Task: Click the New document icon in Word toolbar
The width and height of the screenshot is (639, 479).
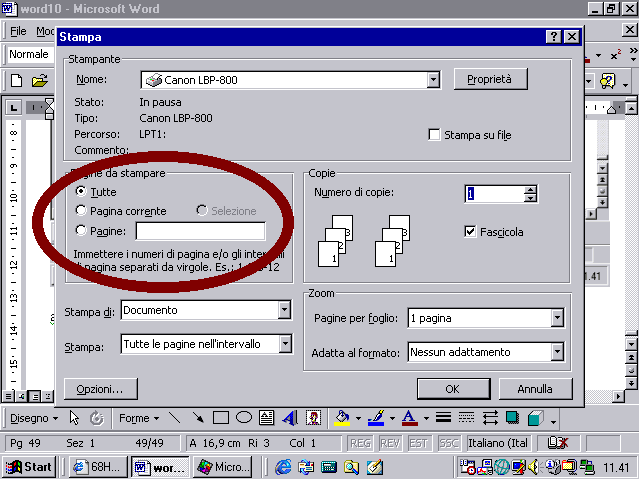Action: click(x=16, y=81)
